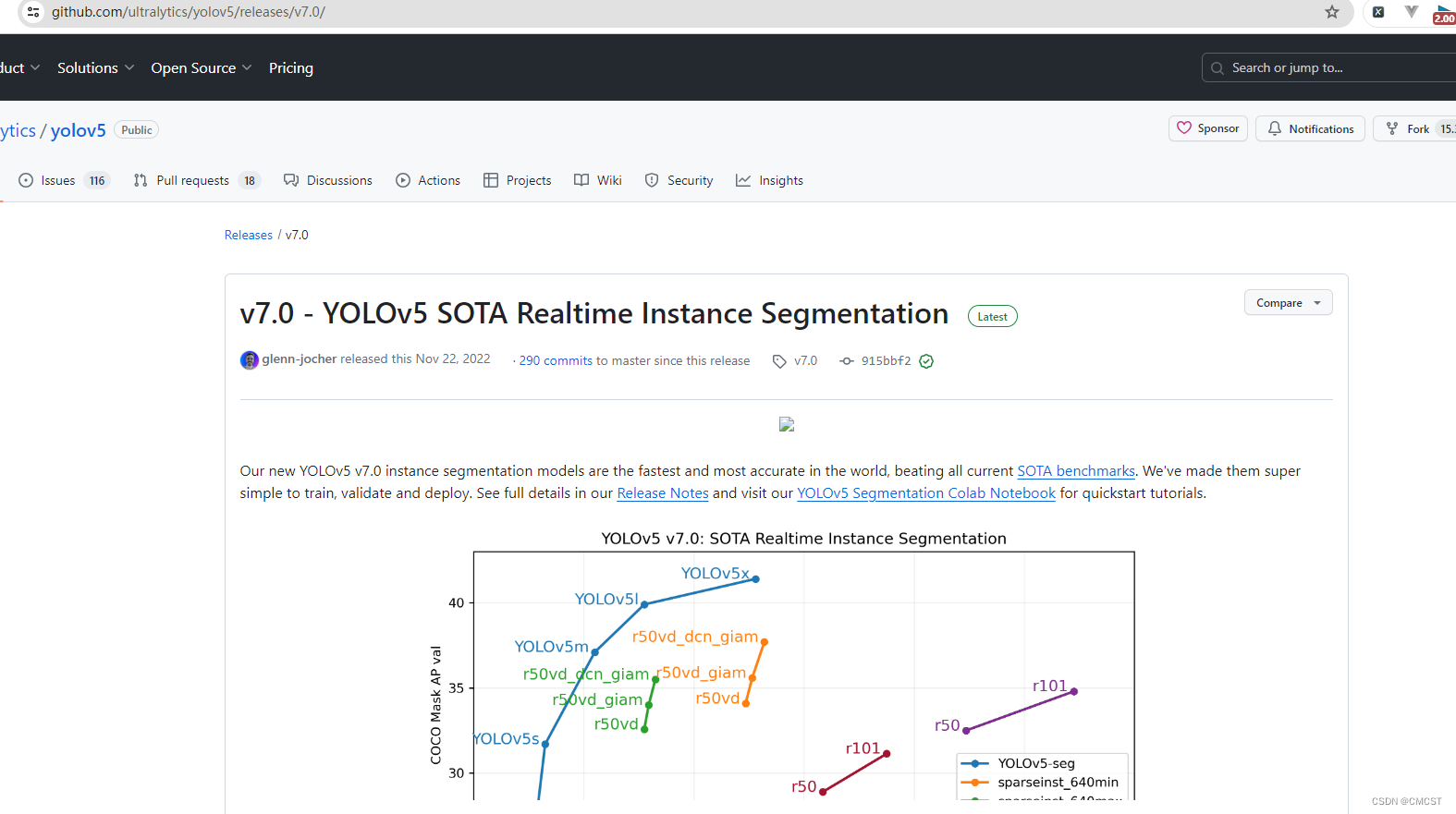The height and width of the screenshot is (814, 1456).
Task: Open the SOTA benchmarks link
Action: click(x=1076, y=470)
